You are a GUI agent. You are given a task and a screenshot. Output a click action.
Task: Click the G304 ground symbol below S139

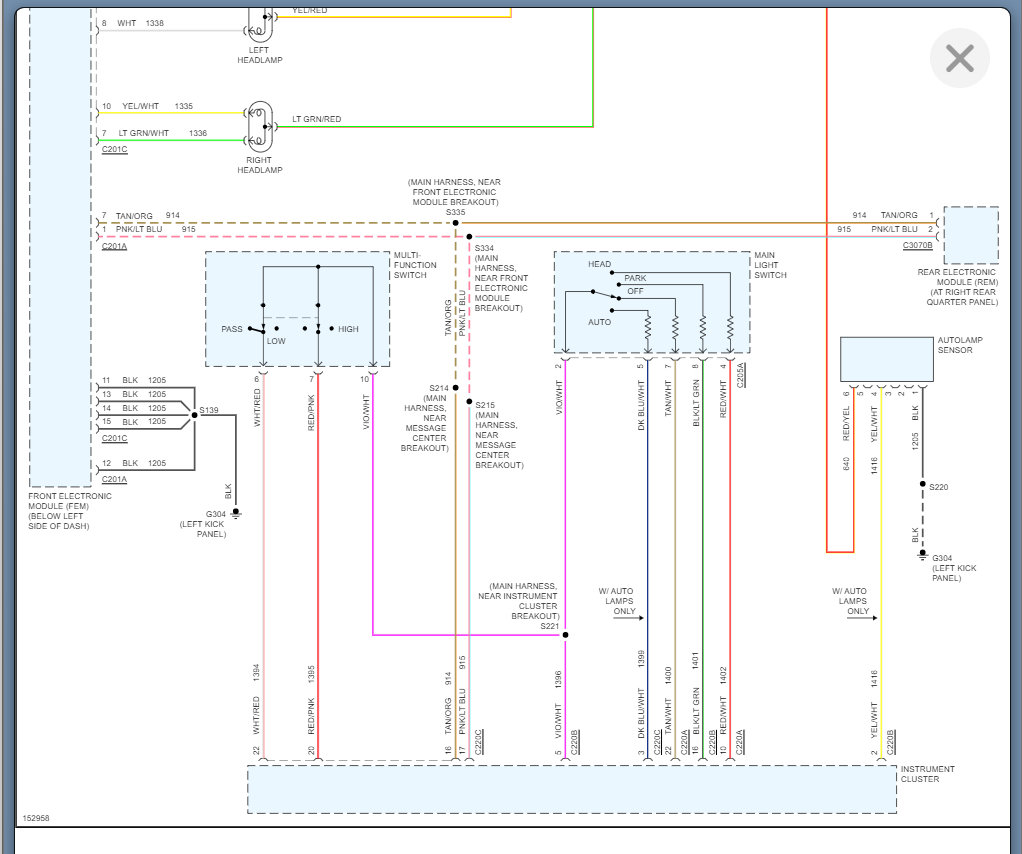pyautogui.click(x=236, y=514)
